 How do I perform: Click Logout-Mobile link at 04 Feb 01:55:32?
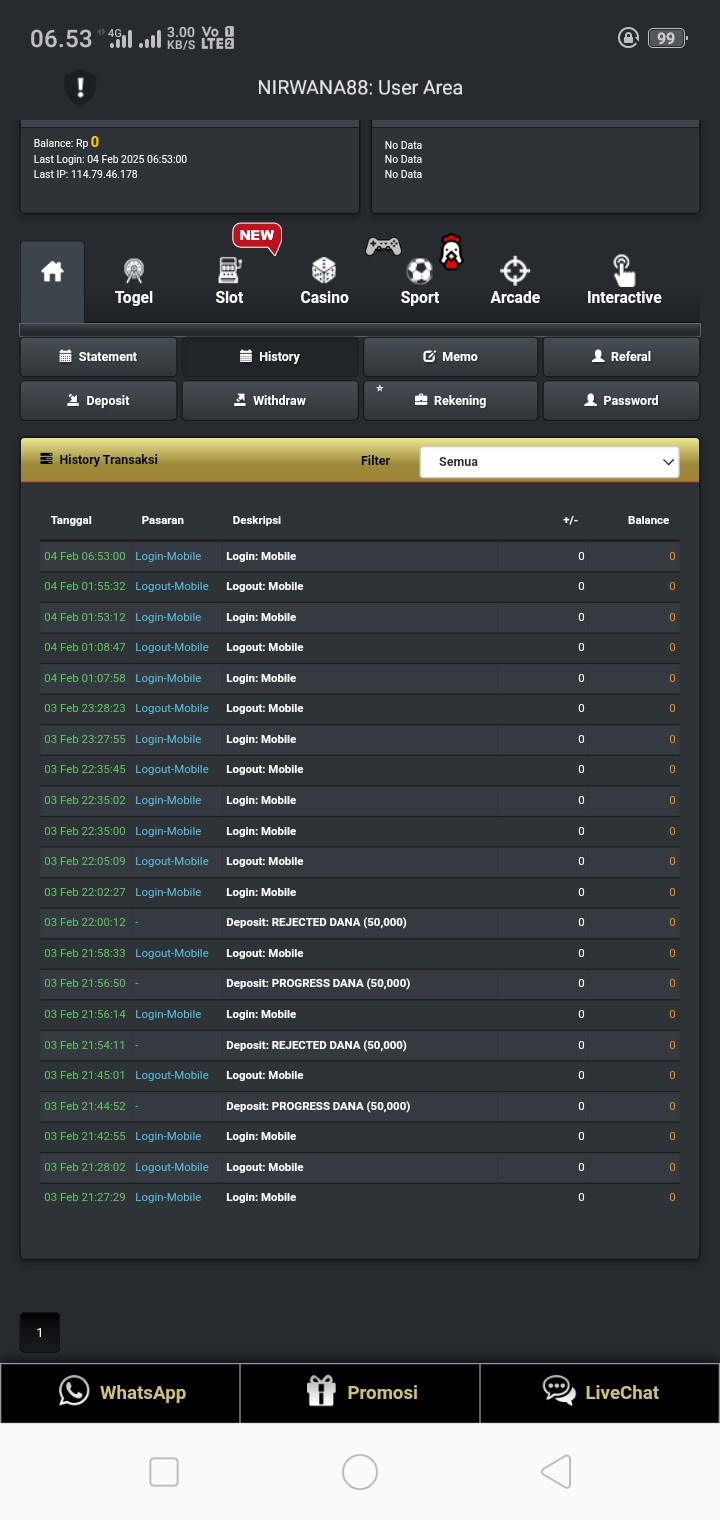point(172,587)
